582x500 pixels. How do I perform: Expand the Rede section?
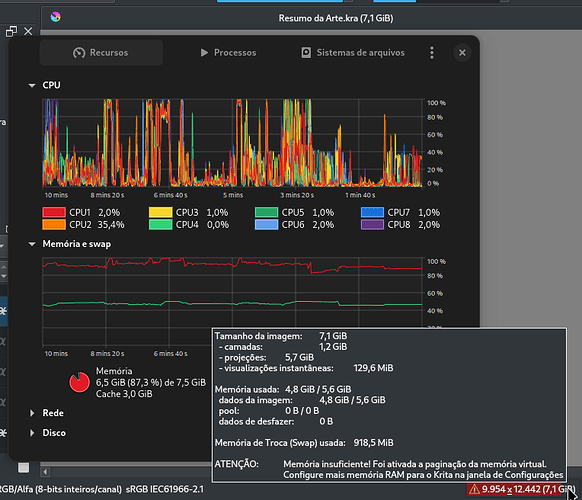32,413
